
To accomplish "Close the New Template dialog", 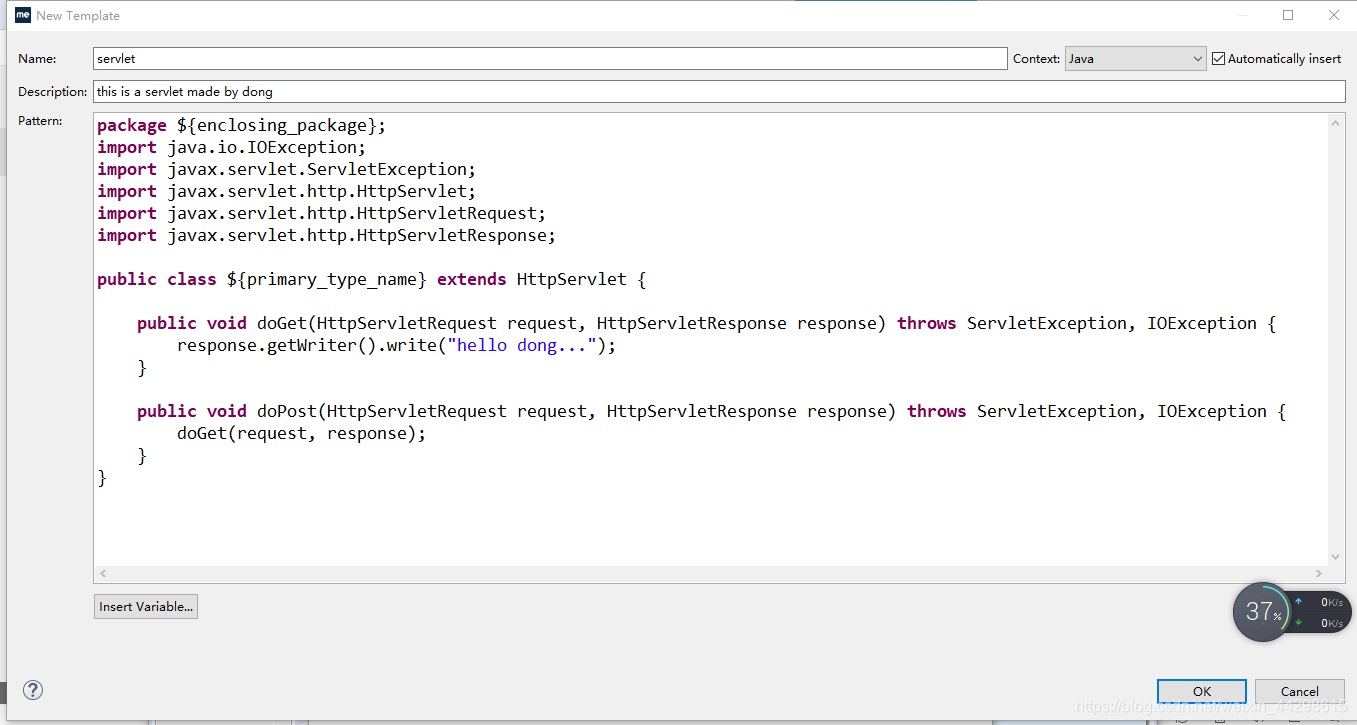I will 1334,15.
